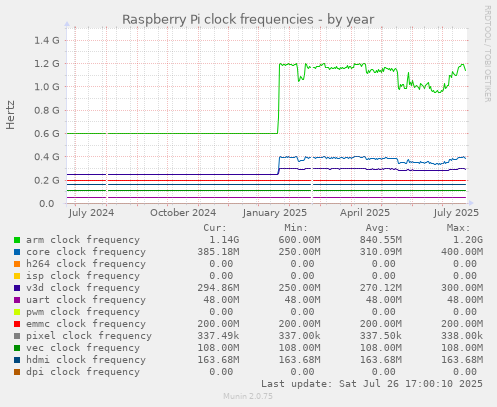
Task: Click the 'October 2024' x-axis label
Action: pos(183,213)
